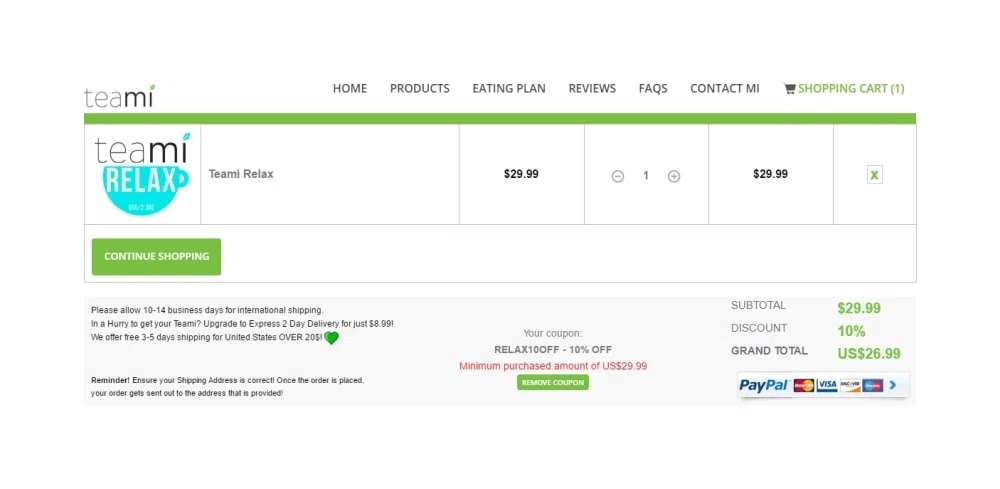Click the Express 2 Day Delivery upgrade text

242,324
